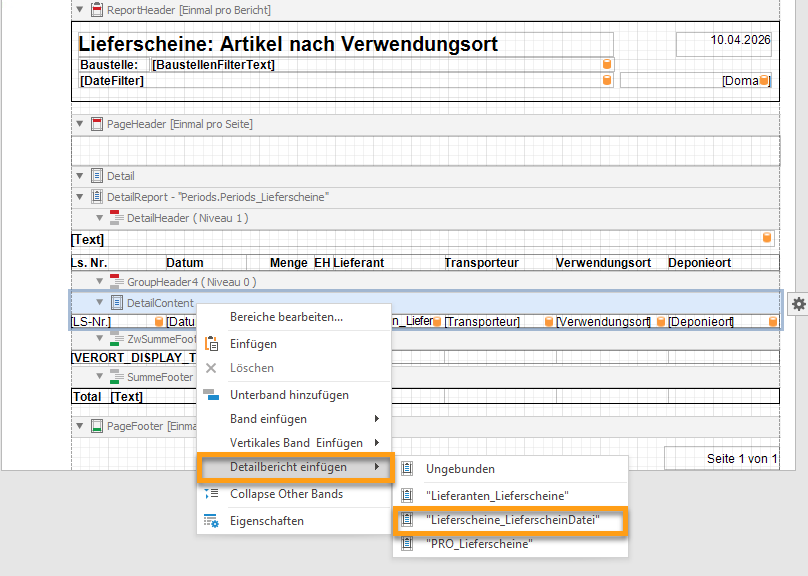Select the Menge column header
This screenshot has height=576, width=808.
tap(278, 263)
